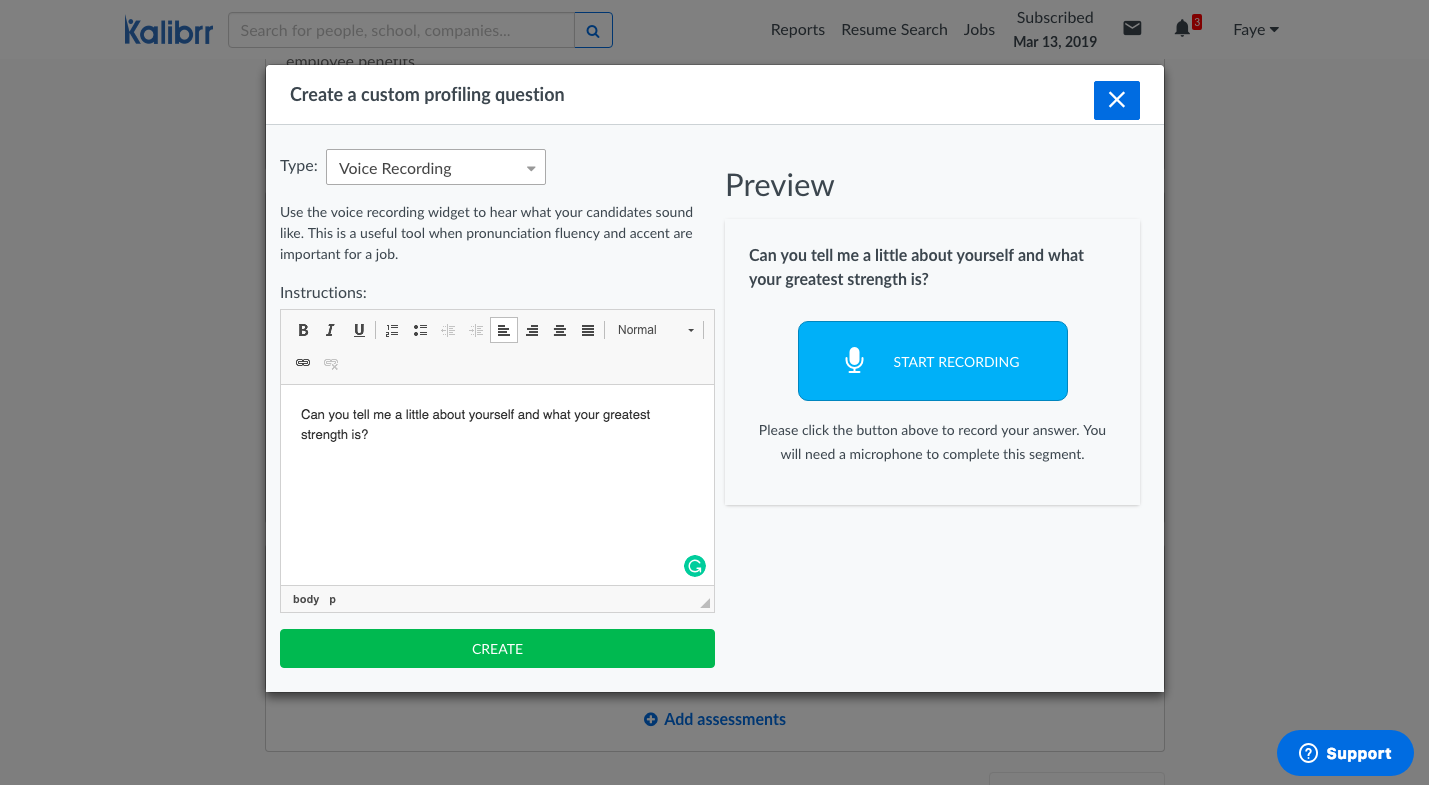Select the align left icon
1429x785 pixels.
point(504,330)
